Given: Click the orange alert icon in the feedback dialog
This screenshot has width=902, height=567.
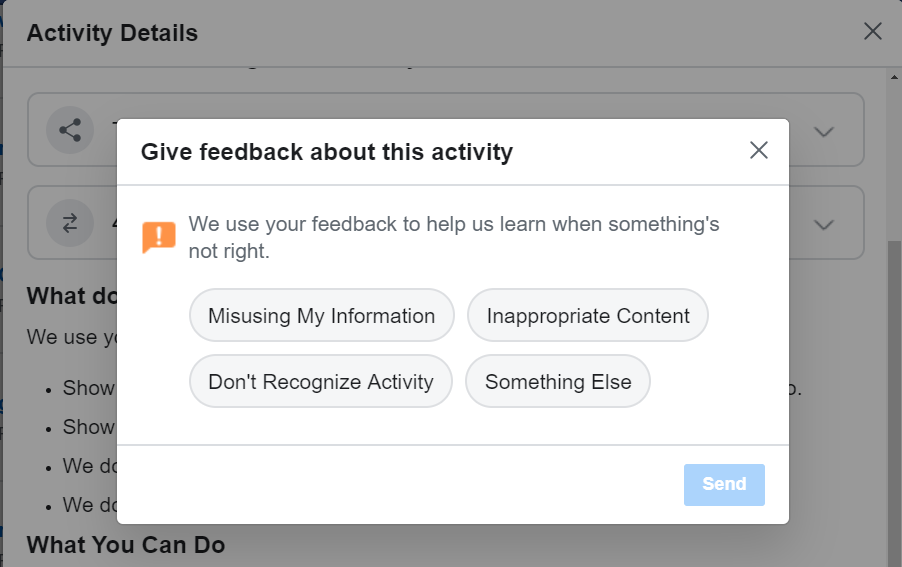Looking at the screenshot, I should click(159, 237).
